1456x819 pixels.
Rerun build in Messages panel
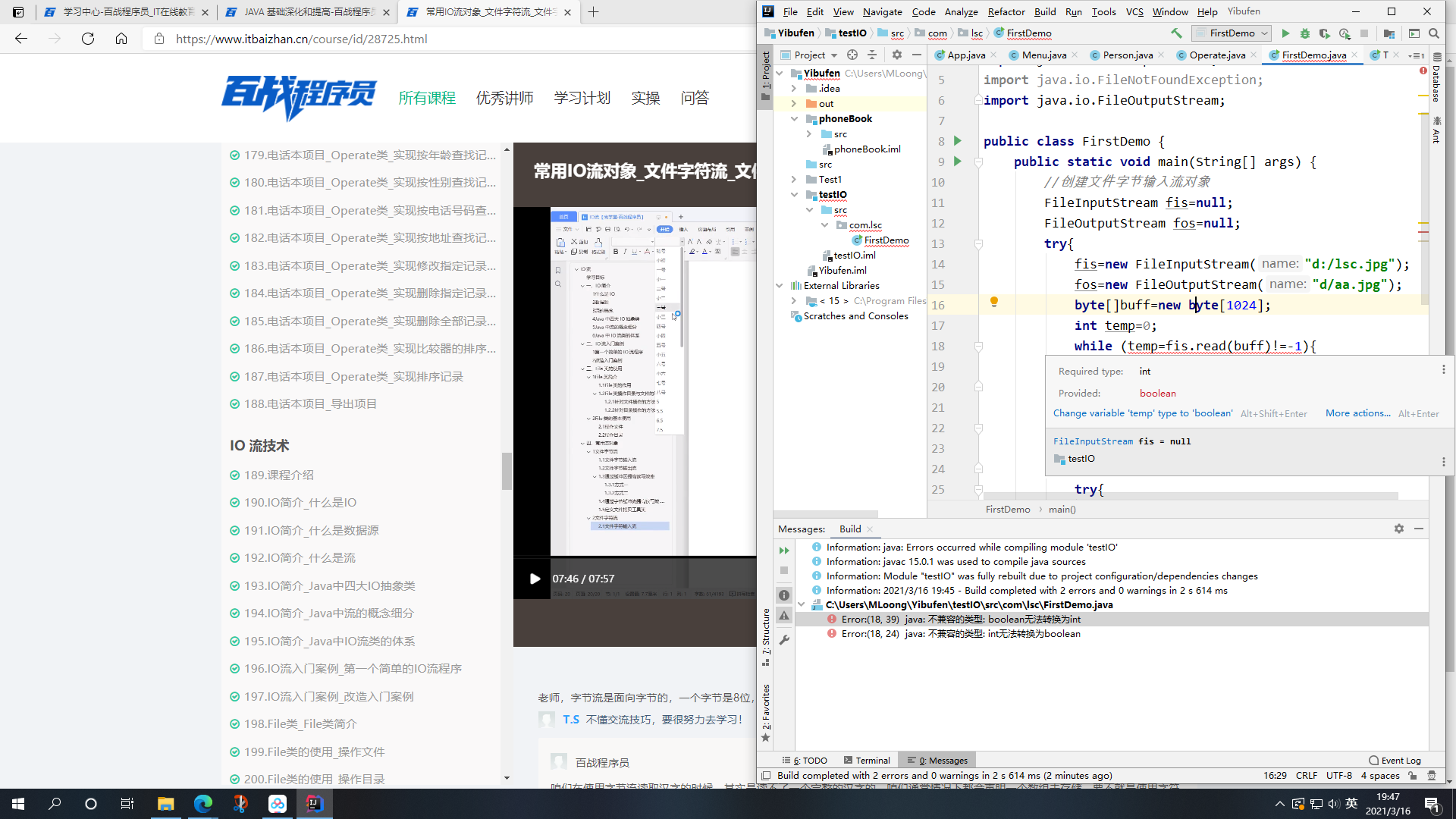[x=784, y=551]
